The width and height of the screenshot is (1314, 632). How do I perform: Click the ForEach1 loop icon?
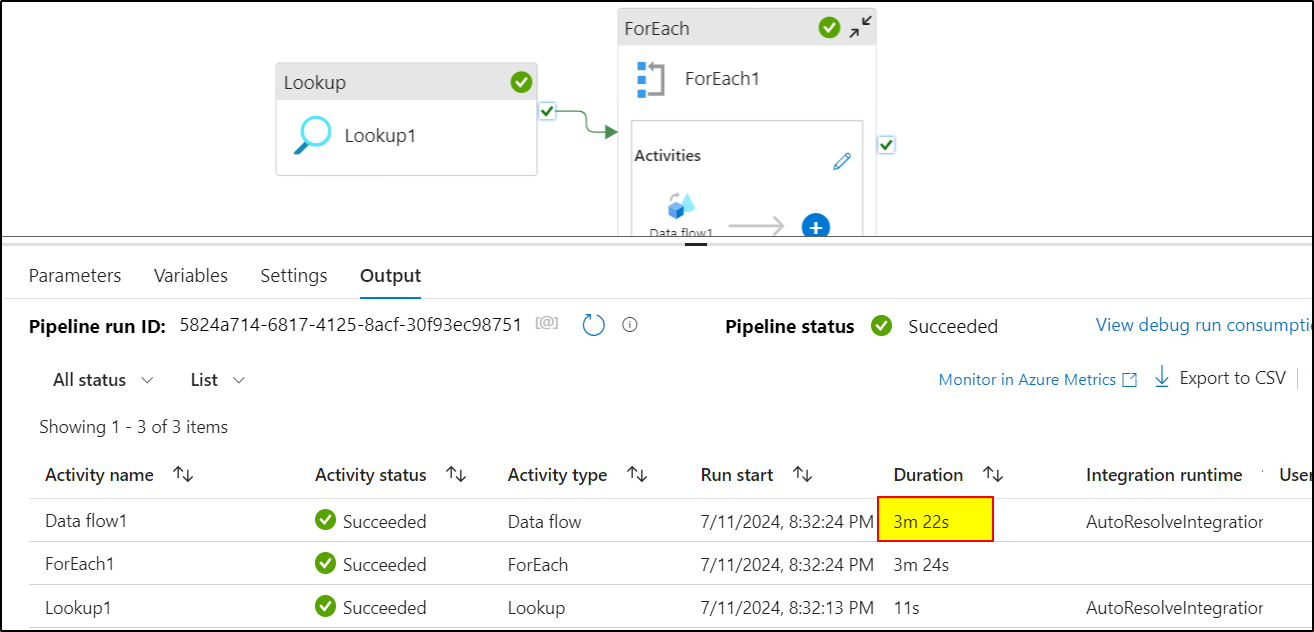pos(651,79)
